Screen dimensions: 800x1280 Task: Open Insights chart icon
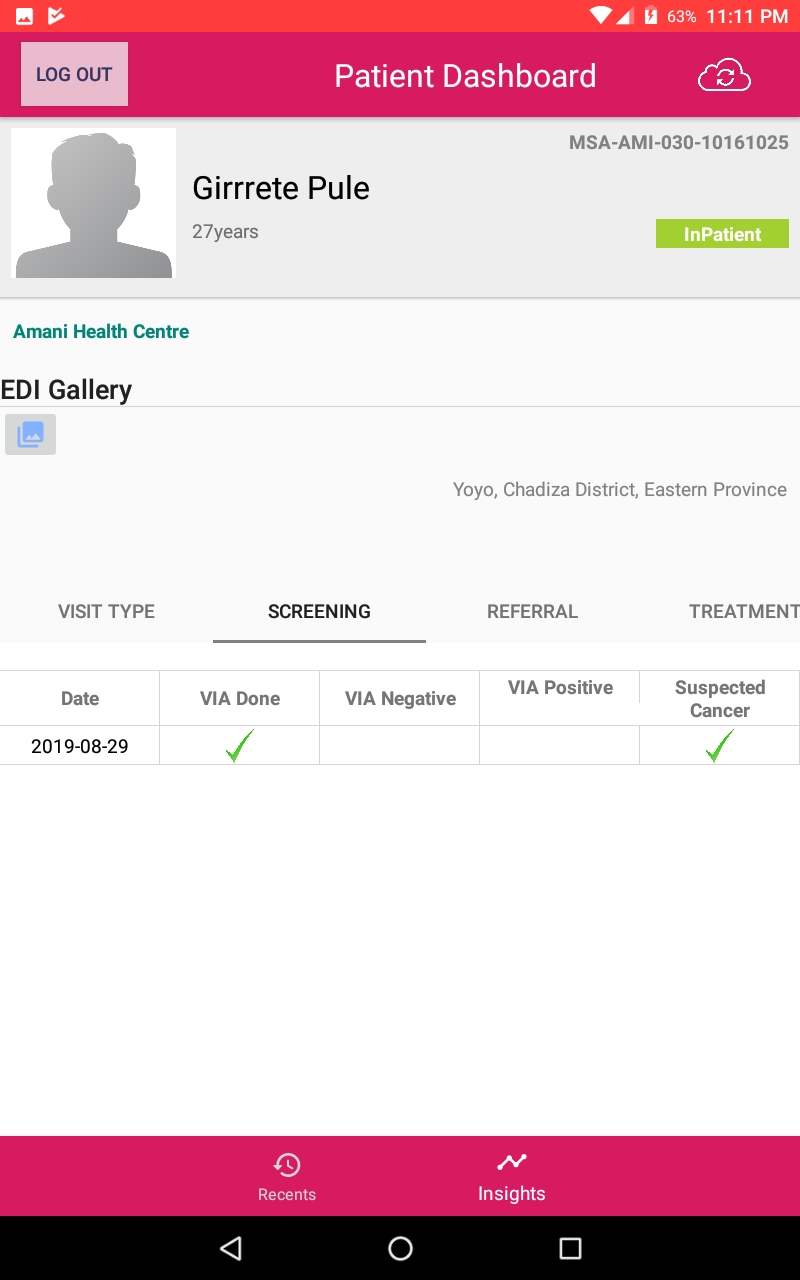pyautogui.click(x=512, y=1162)
